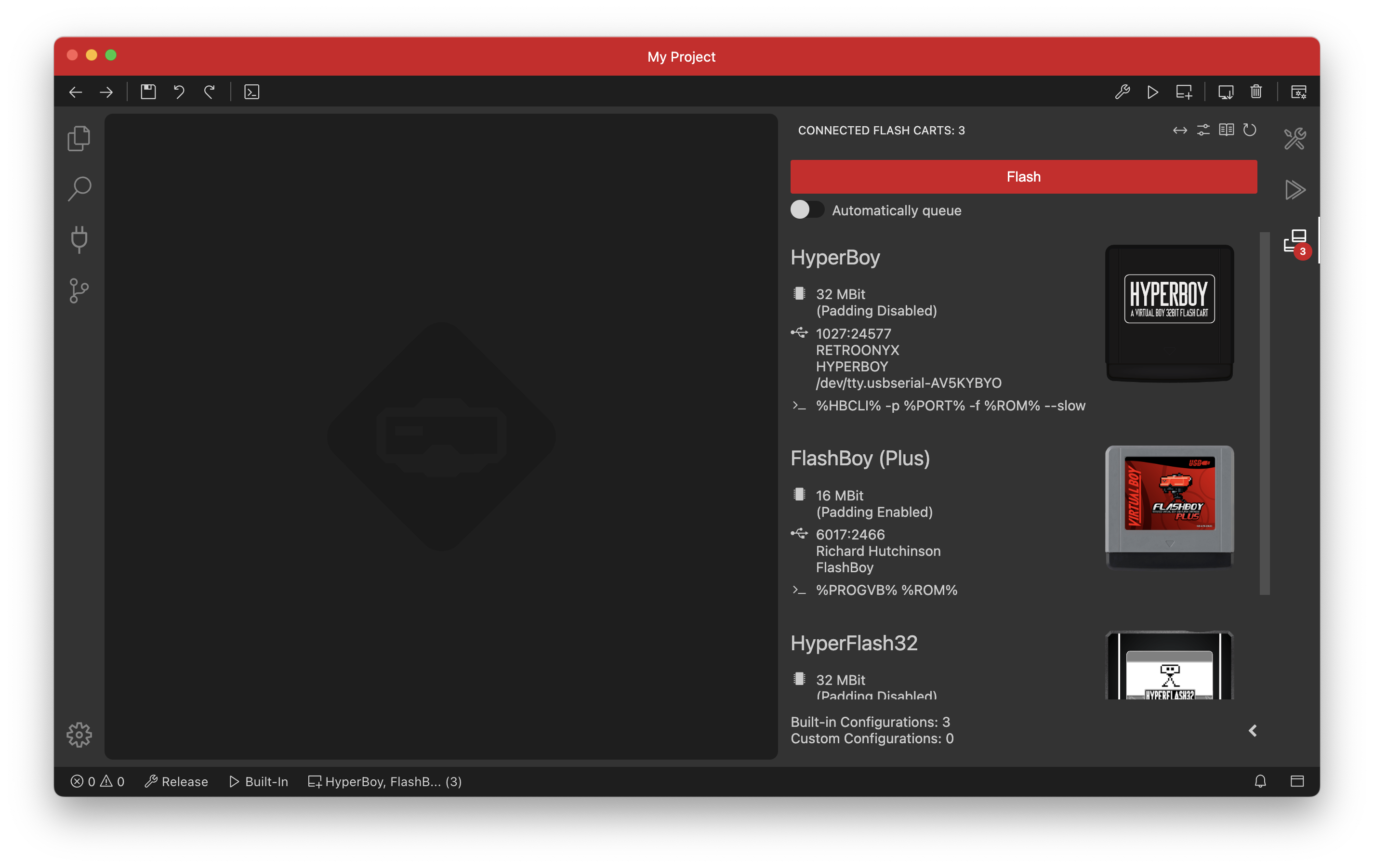This screenshot has height=868, width=1374.
Task: Open errors and warnings in status bar
Action: click(98, 781)
